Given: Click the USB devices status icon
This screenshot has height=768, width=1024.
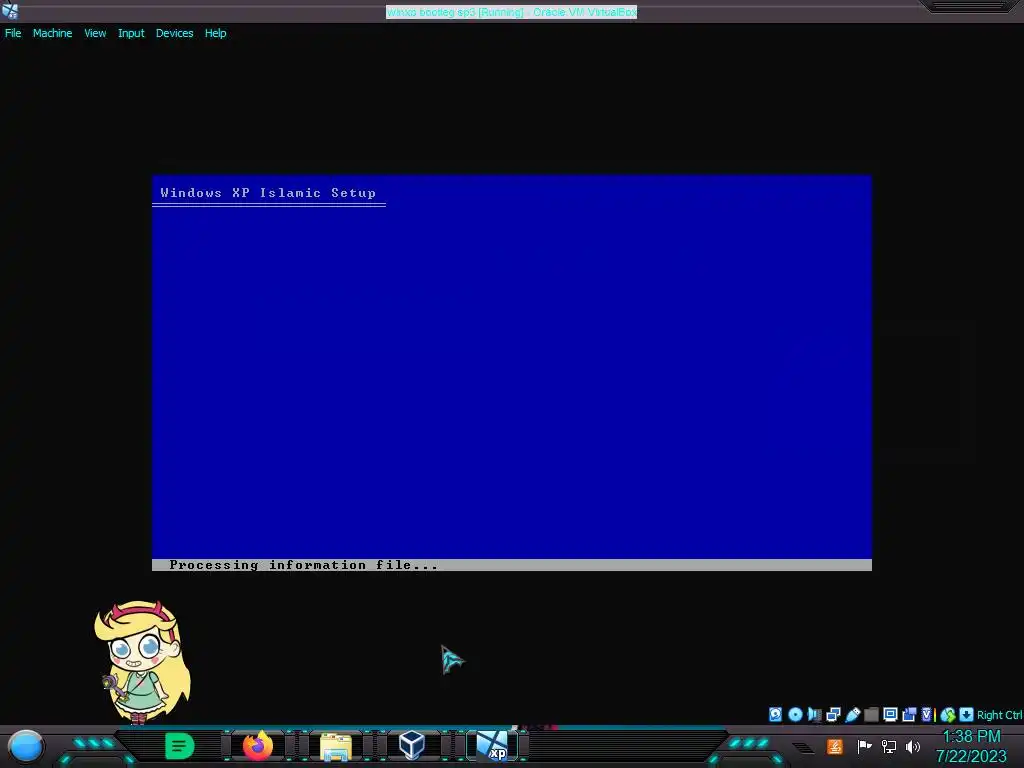Looking at the screenshot, I should pos(852,714).
